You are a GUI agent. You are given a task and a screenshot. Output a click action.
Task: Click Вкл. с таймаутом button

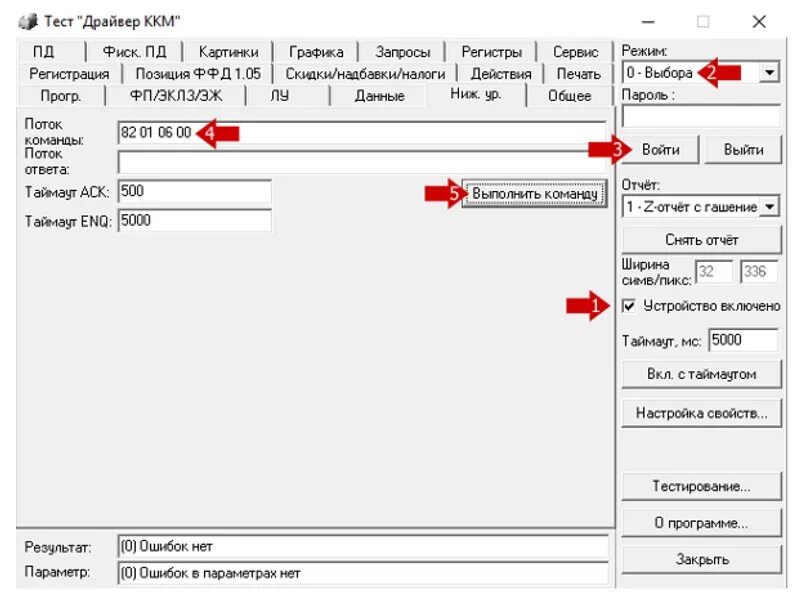(702, 374)
